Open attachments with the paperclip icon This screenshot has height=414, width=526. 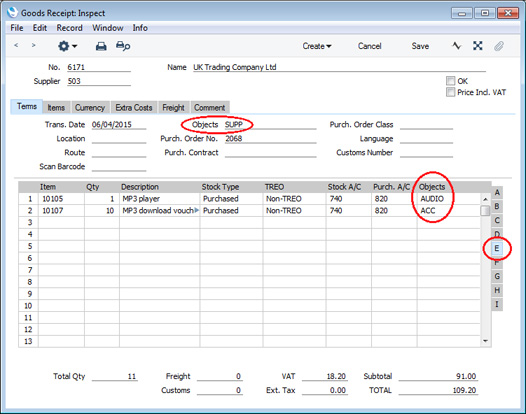(499, 46)
